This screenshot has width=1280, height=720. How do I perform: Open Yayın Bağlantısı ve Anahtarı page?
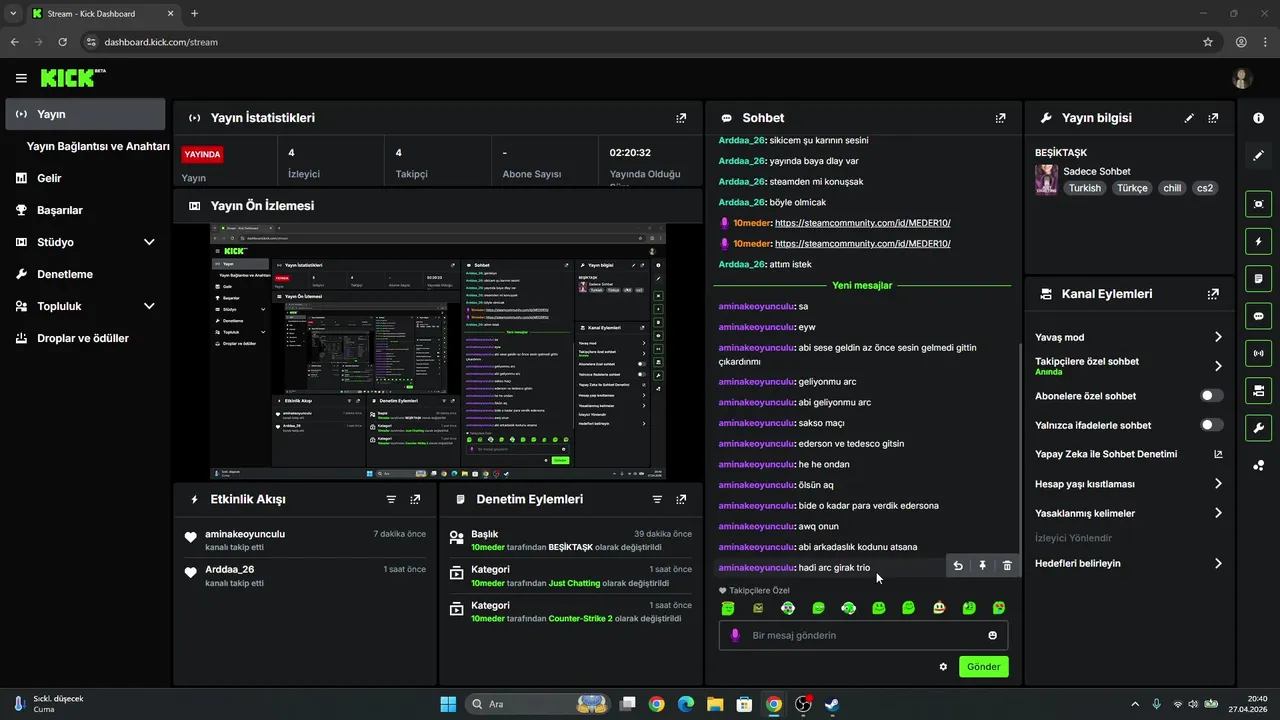pyautogui.click(x=98, y=146)
